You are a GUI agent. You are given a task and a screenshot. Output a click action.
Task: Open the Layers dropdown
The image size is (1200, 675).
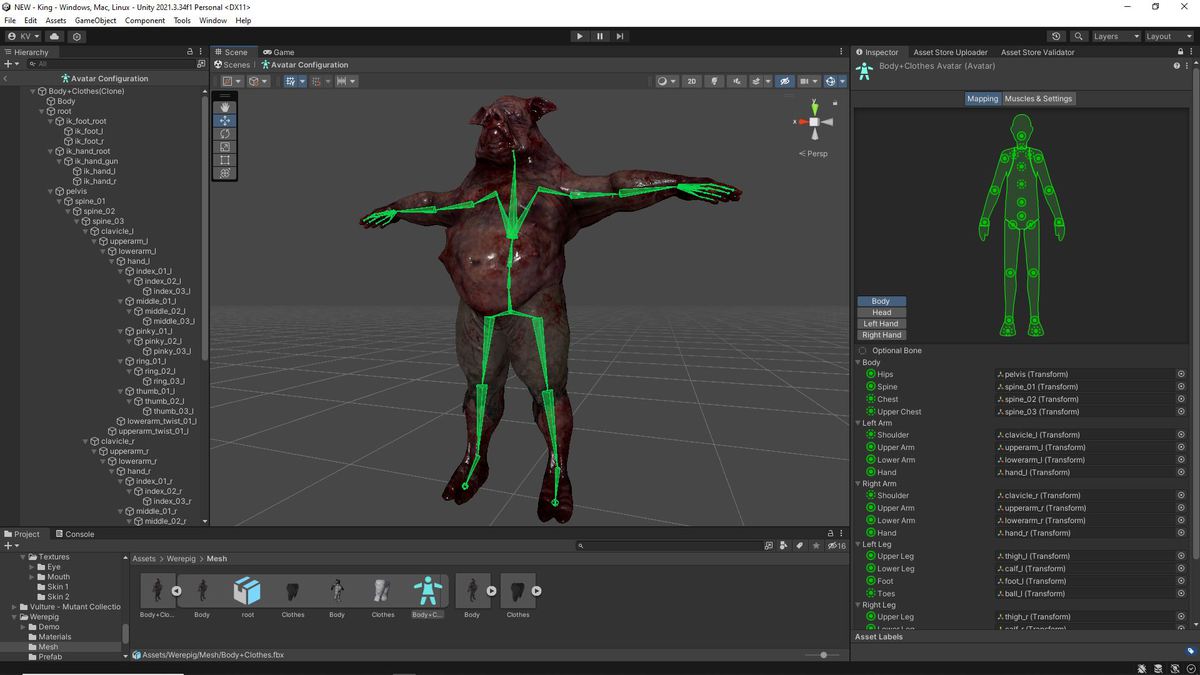1116,36
